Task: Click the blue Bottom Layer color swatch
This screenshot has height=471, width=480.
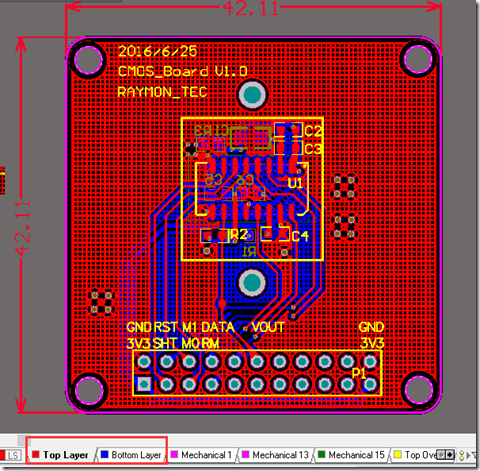Action: [x=104, y=455]
